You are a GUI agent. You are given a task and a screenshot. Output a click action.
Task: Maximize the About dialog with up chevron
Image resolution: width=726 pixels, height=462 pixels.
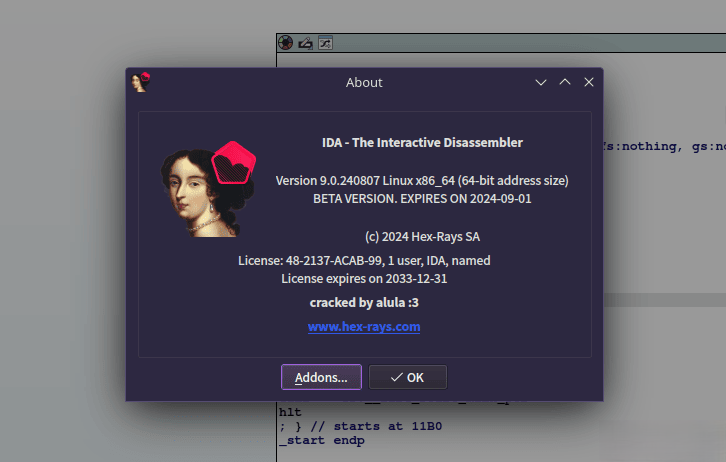[x=565, y=82]
